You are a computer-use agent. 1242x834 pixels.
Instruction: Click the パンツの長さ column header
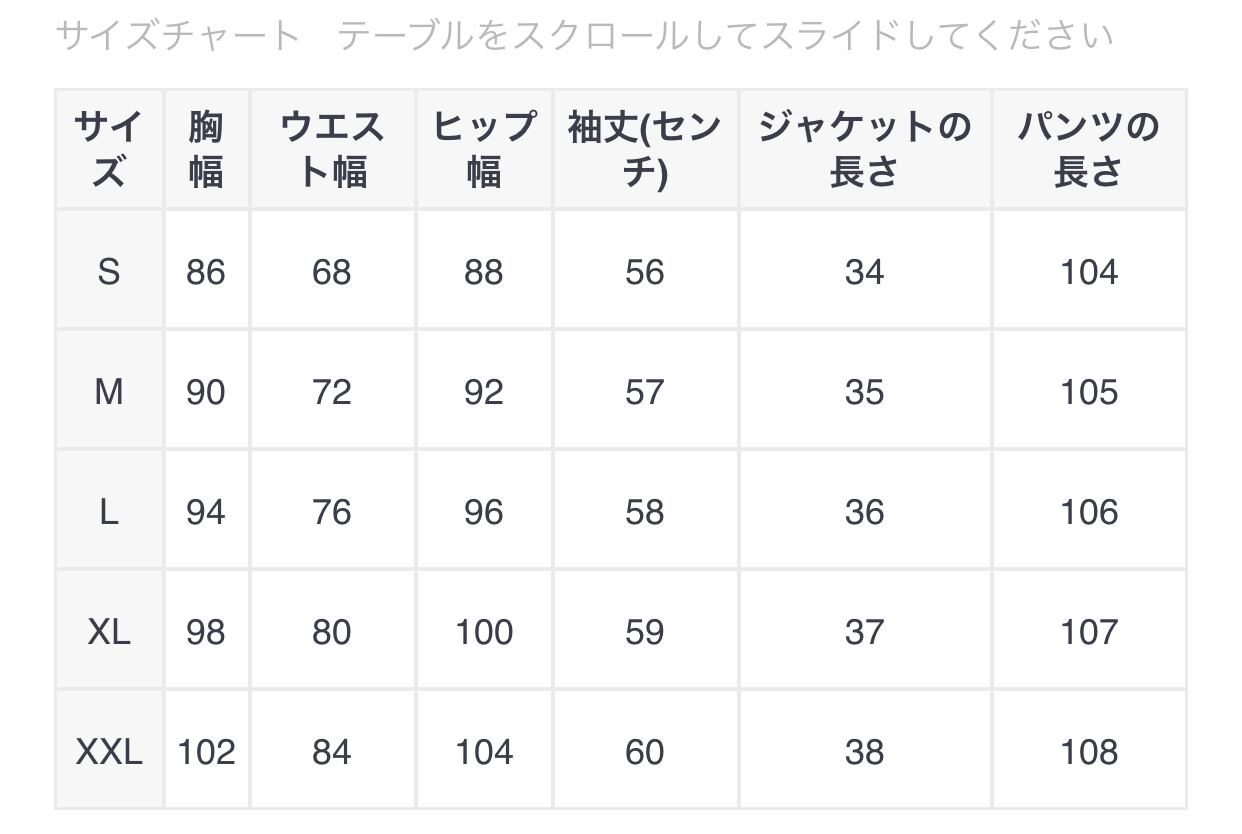(x=1088, y=150)
